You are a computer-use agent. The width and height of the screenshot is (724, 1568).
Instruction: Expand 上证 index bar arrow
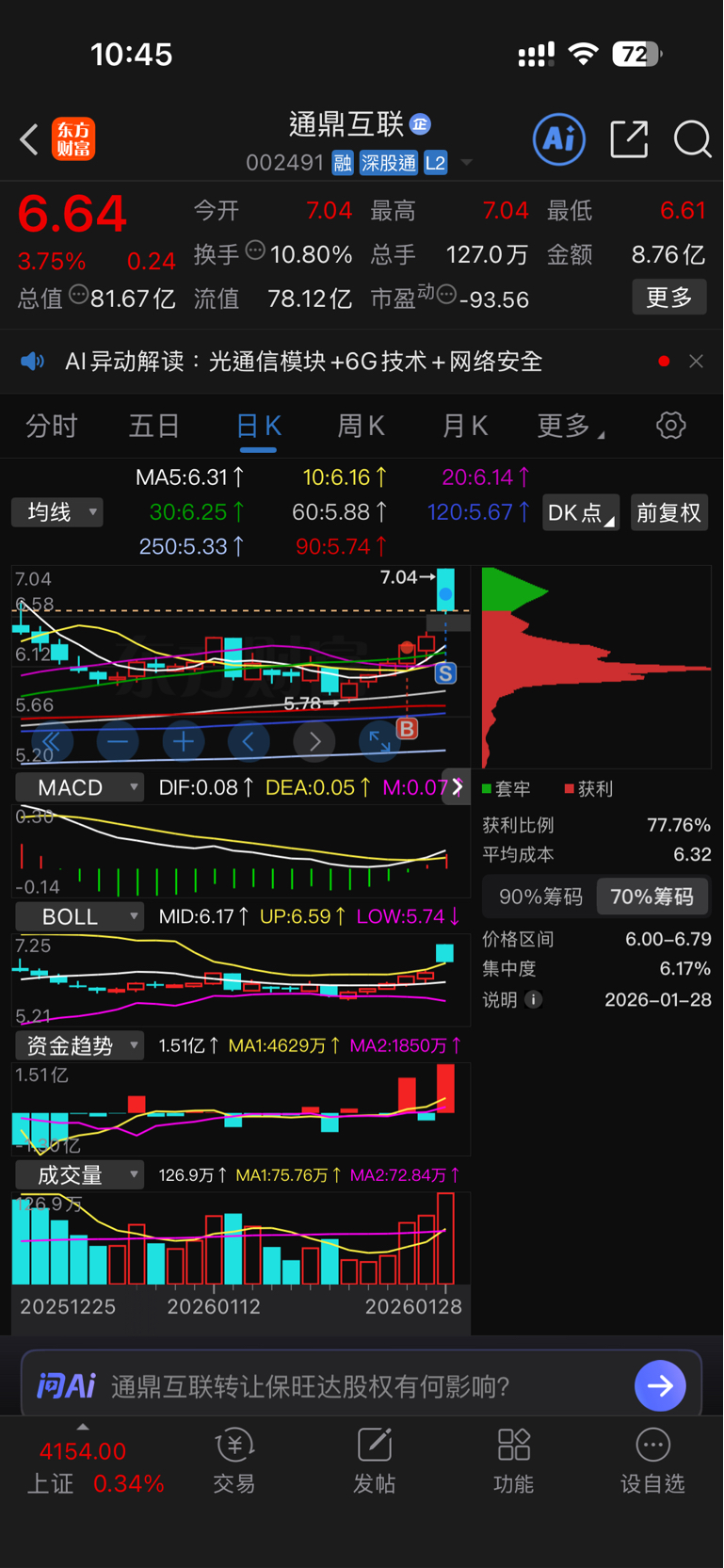coord(83,1427)
